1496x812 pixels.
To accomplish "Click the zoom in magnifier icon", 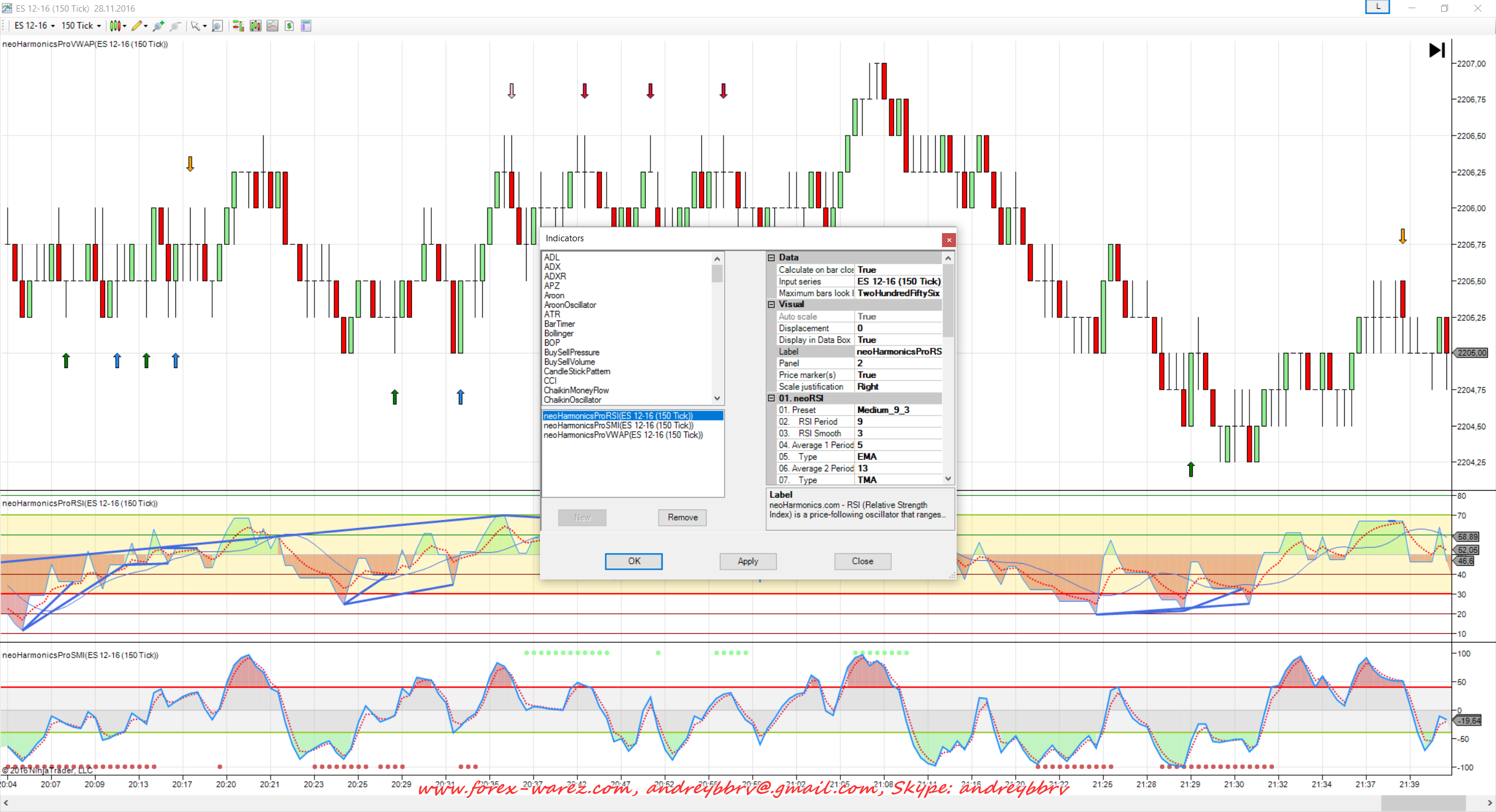I will click(x=158, y=26).
